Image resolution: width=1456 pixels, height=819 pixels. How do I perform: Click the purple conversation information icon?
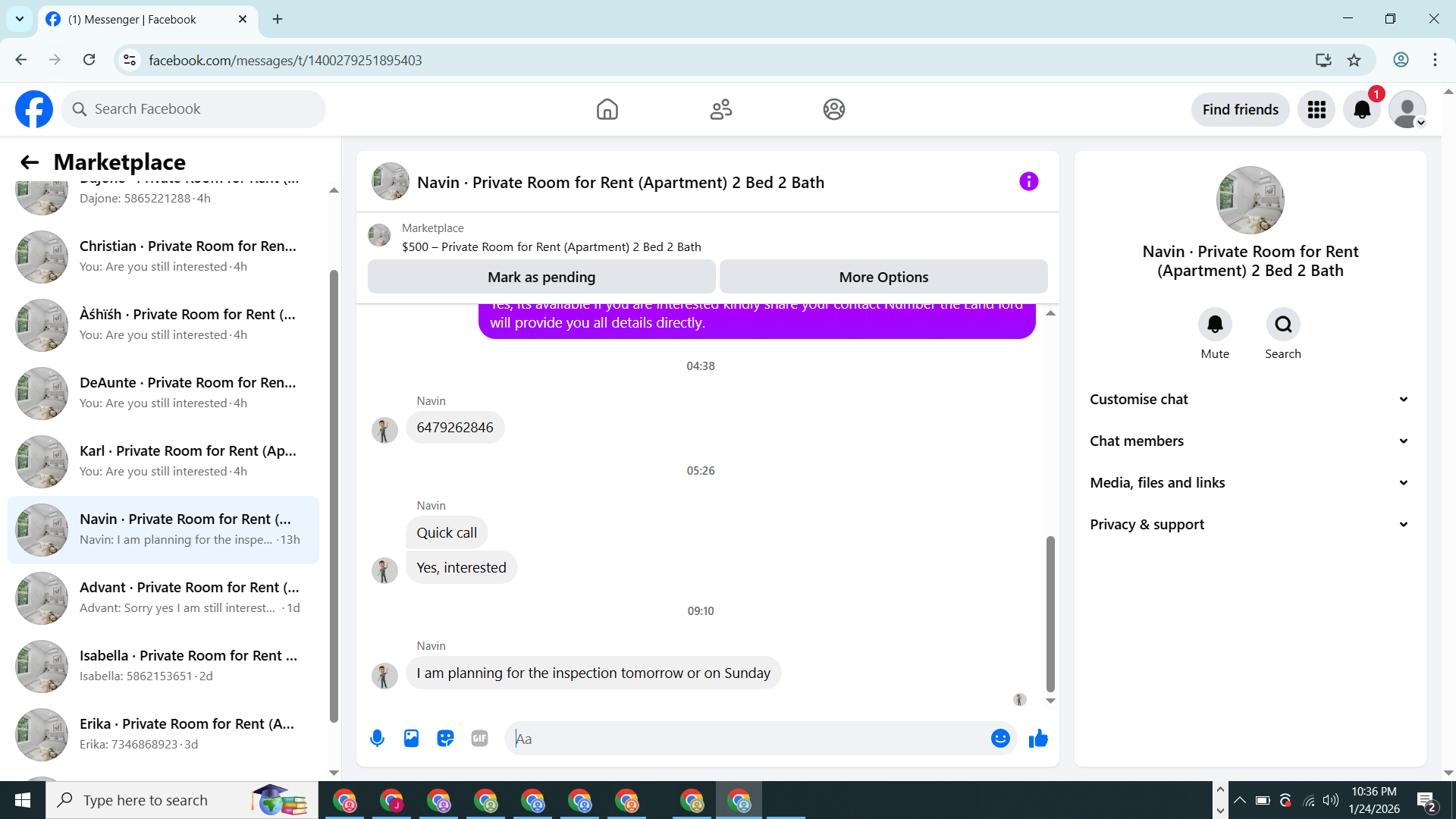click(1028, 182)
